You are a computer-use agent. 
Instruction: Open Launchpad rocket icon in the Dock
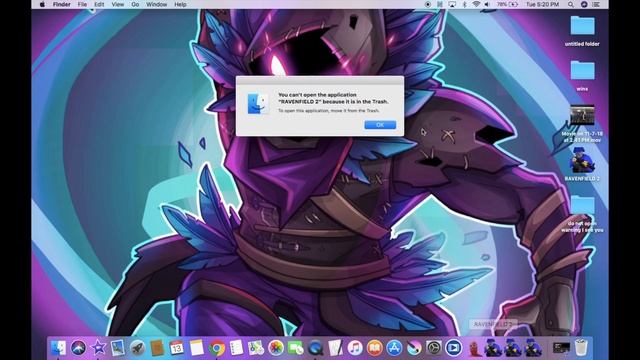[138, 348]
